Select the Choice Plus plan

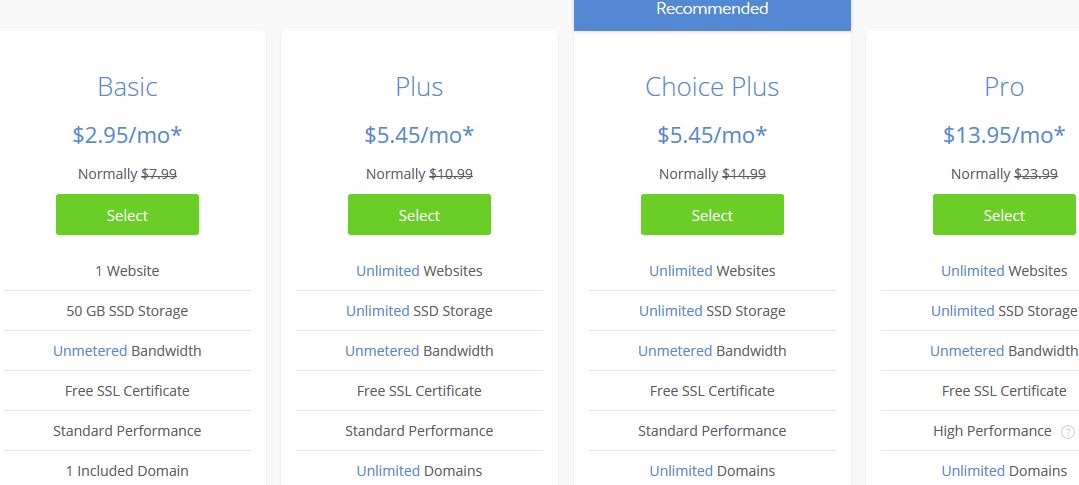click(712, 215)
